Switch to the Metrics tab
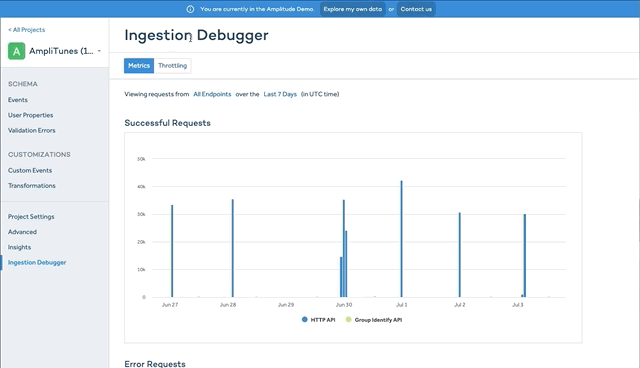 click(139, 66)
